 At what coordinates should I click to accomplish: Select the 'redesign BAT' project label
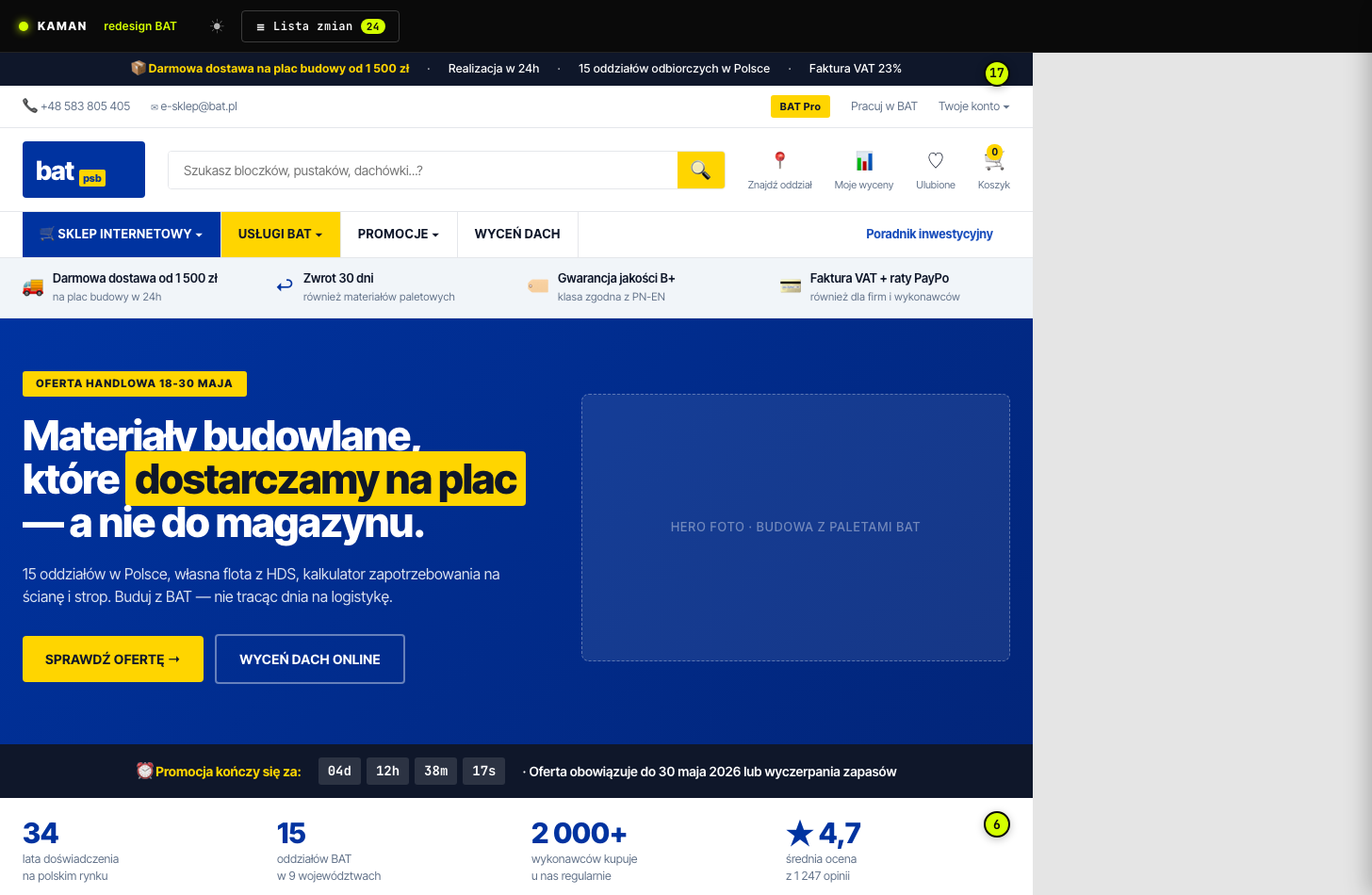(x=140, y=26)
